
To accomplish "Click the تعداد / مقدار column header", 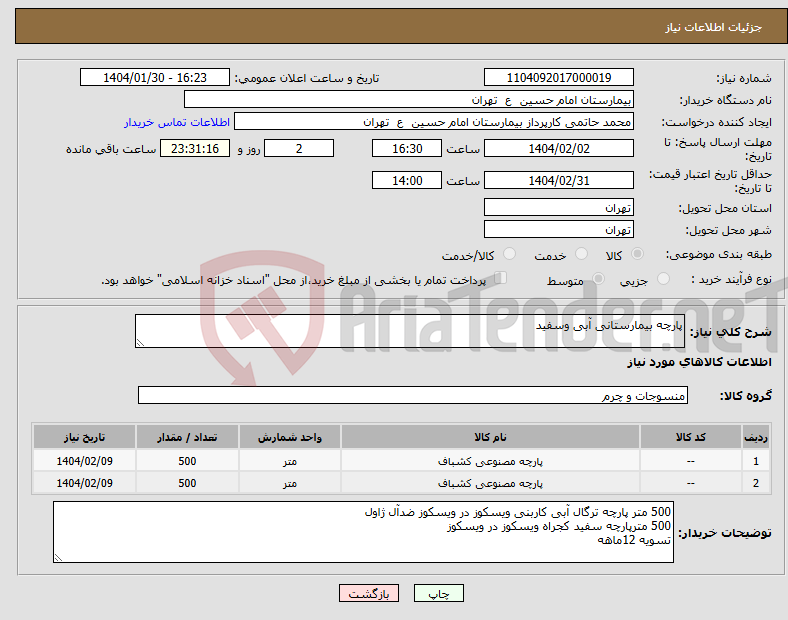I will click(187, 437).
